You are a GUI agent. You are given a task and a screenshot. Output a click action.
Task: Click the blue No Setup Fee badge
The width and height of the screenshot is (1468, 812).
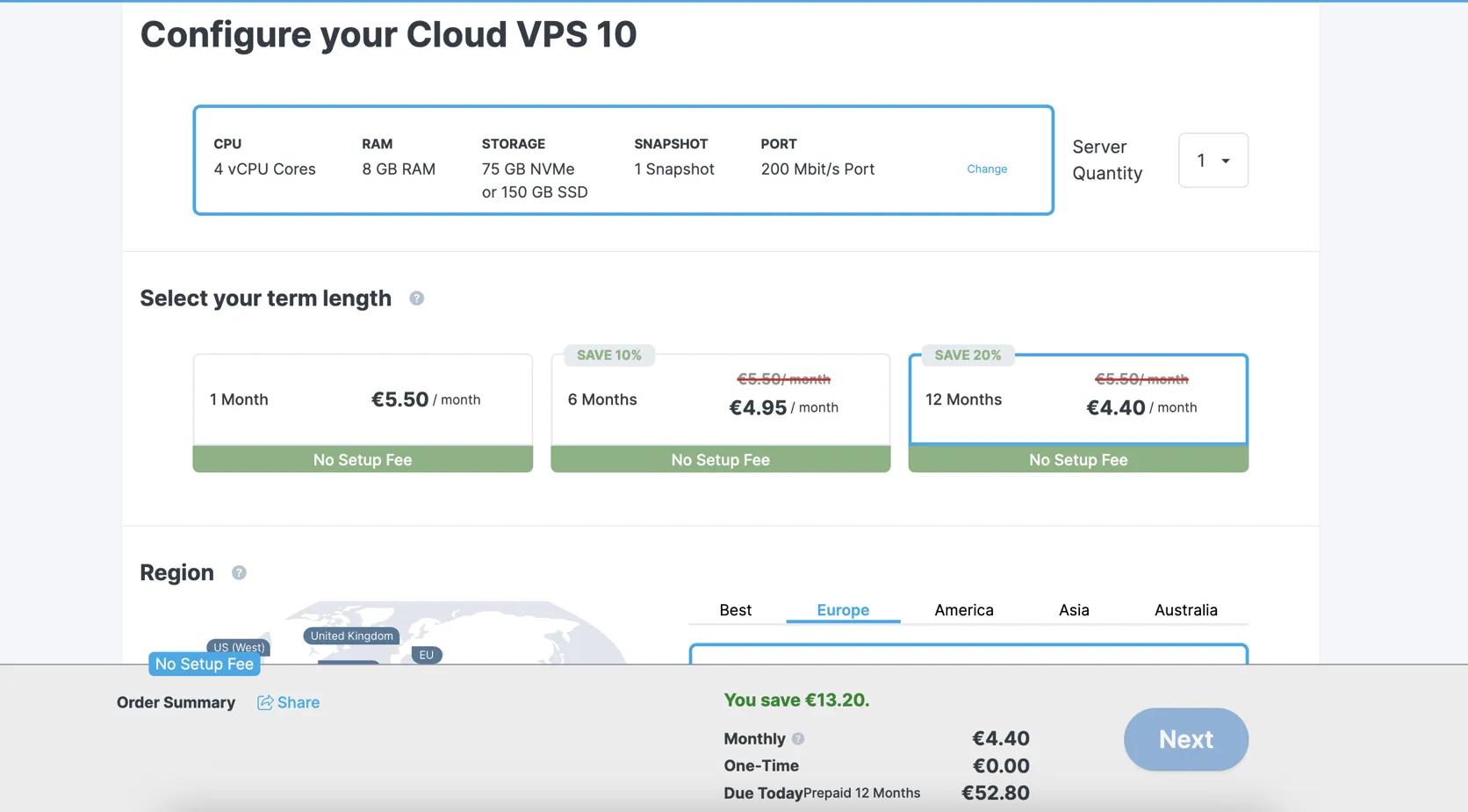(x=205, y=665)
